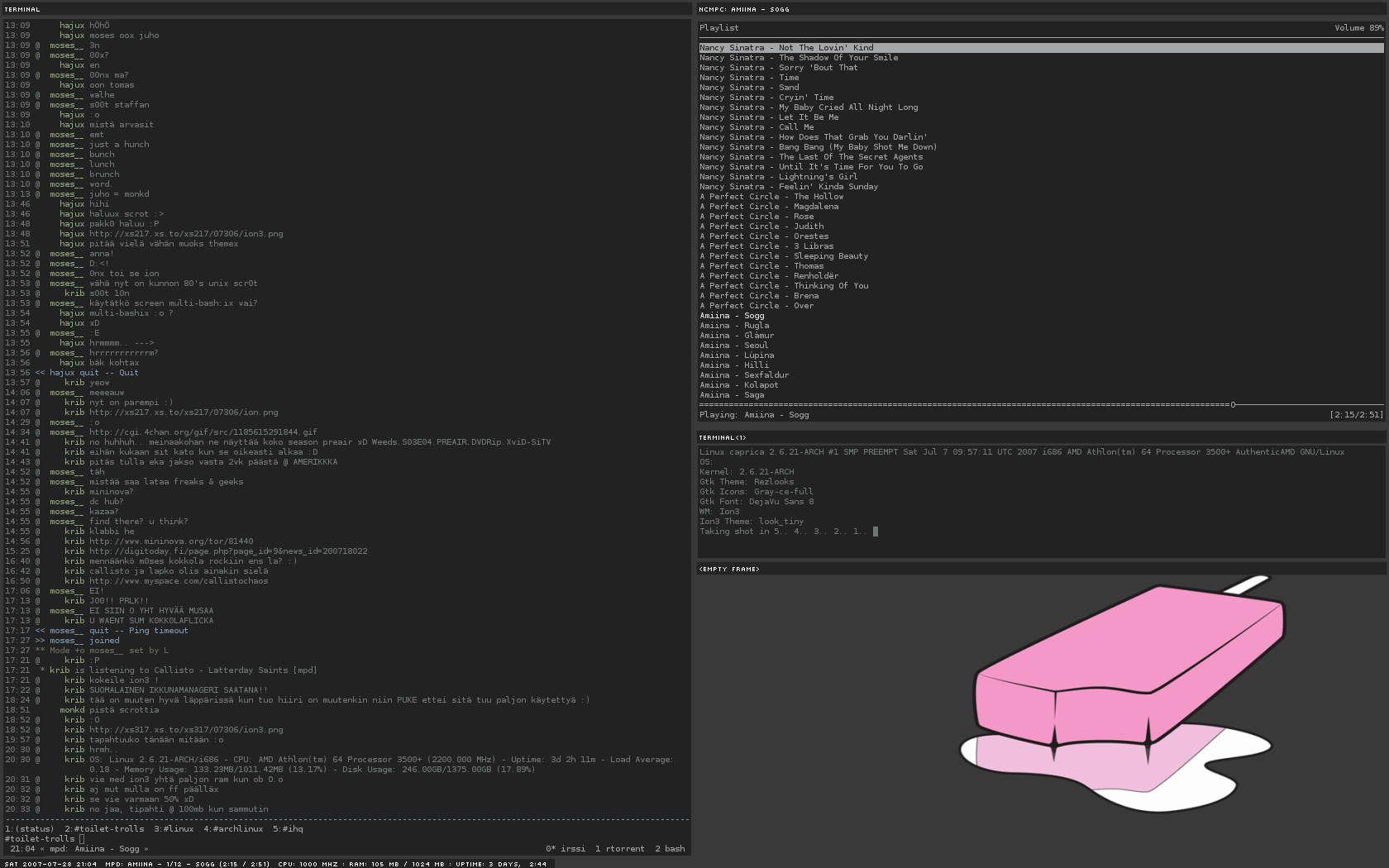Select A Perfect Circle - Judith
Image resolution: width=1389 pixels, height=868 pixels.
(x=761, y=227)
